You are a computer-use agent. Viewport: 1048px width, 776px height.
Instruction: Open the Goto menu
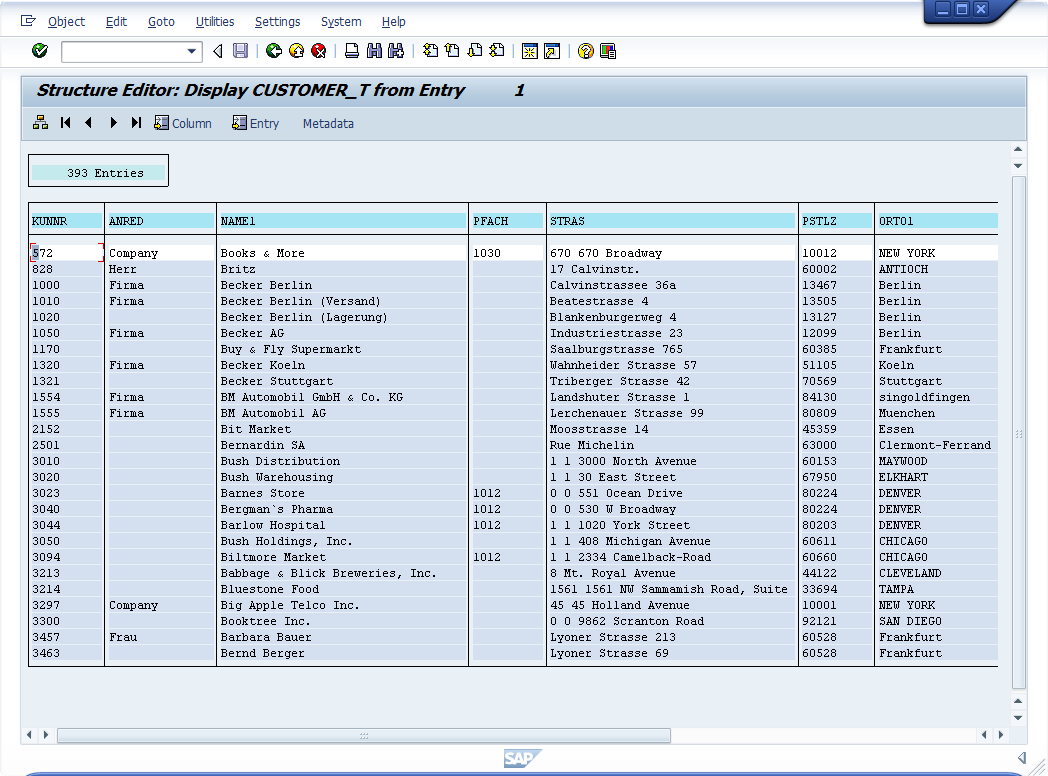click(x=161, y=22)
